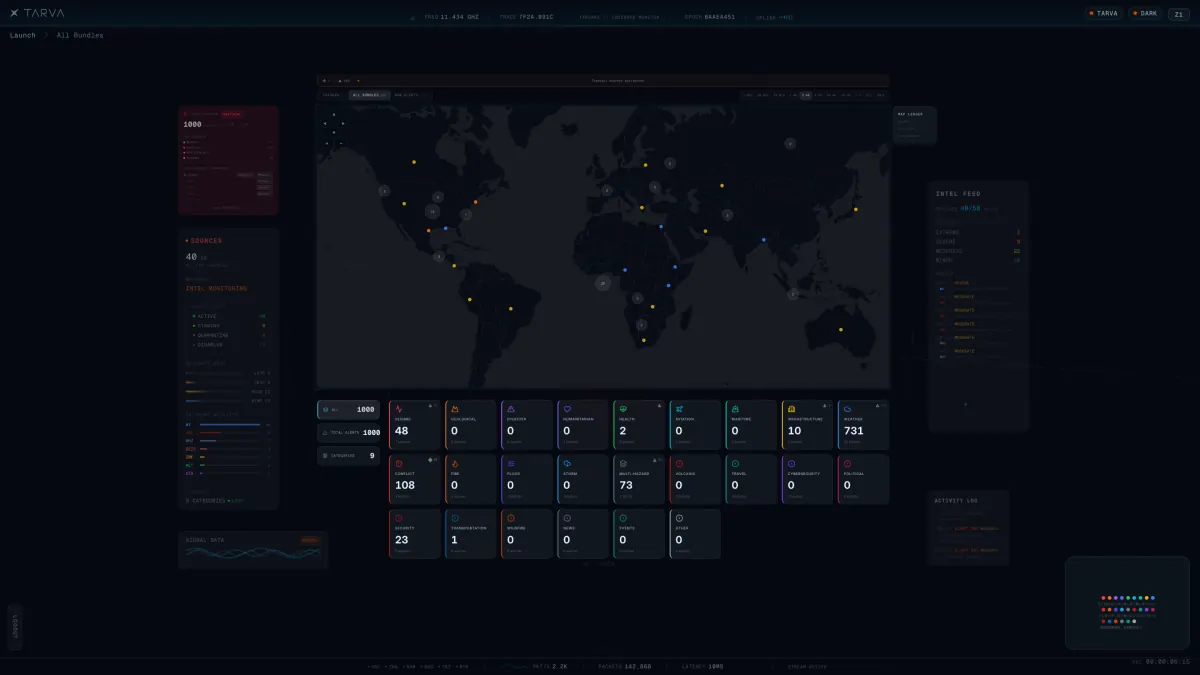Click the Weather cloud icon
The image size is (1200, 675).
click(x=847, y=409)
